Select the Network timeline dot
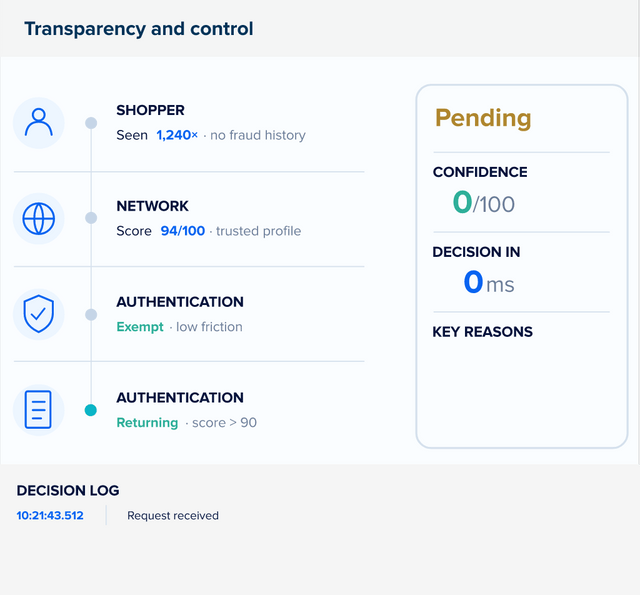640x595 pixels. pos(91,218)
